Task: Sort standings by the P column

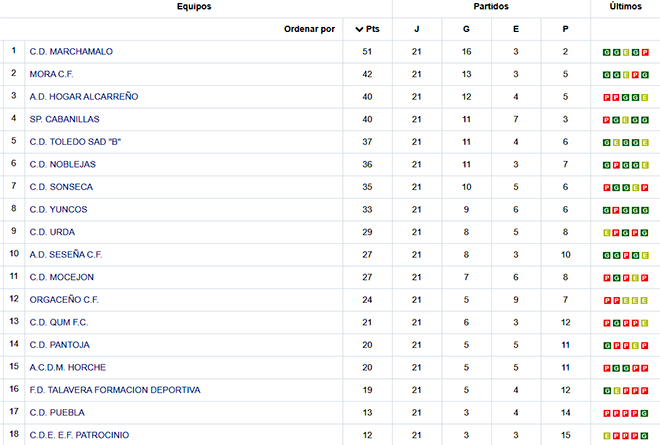Action: coord(565,29)
